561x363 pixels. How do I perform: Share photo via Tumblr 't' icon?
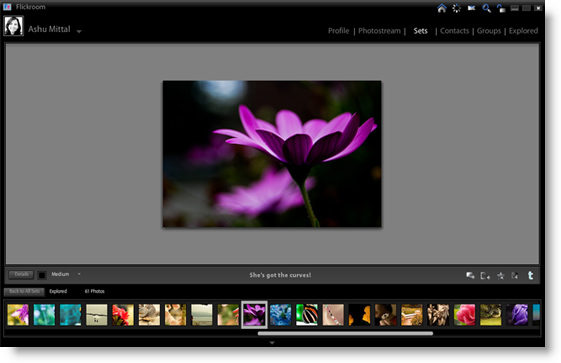(x=531, y=275)
